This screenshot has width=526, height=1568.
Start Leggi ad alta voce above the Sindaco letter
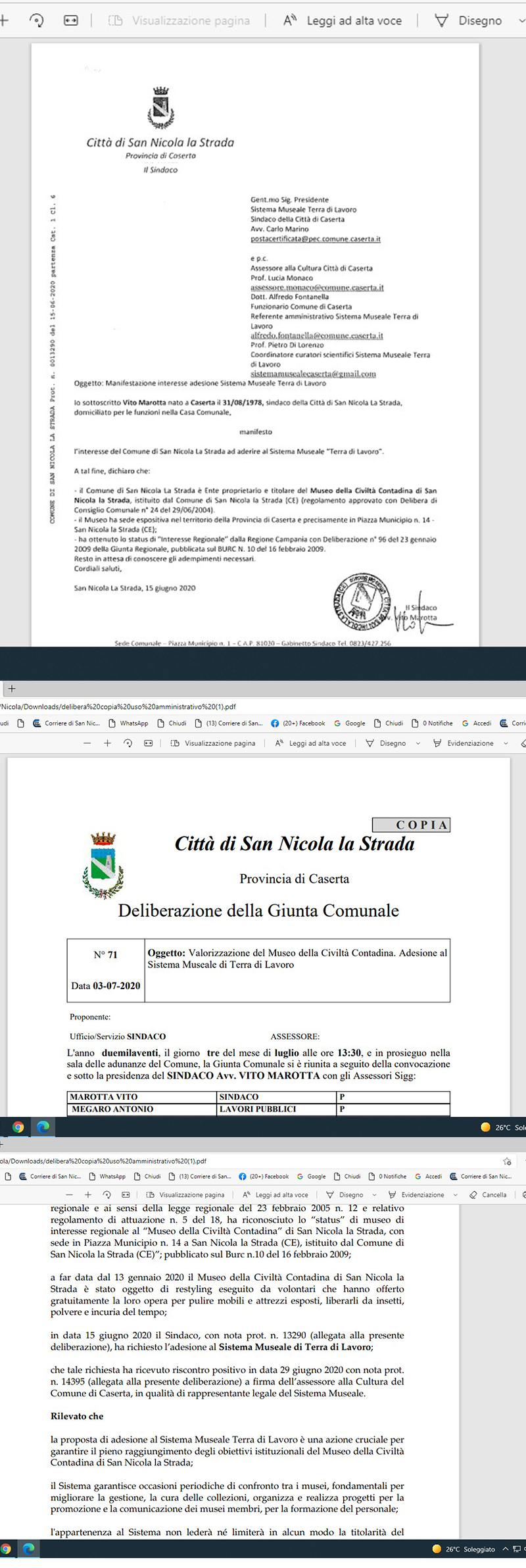[x=342, y=20]
